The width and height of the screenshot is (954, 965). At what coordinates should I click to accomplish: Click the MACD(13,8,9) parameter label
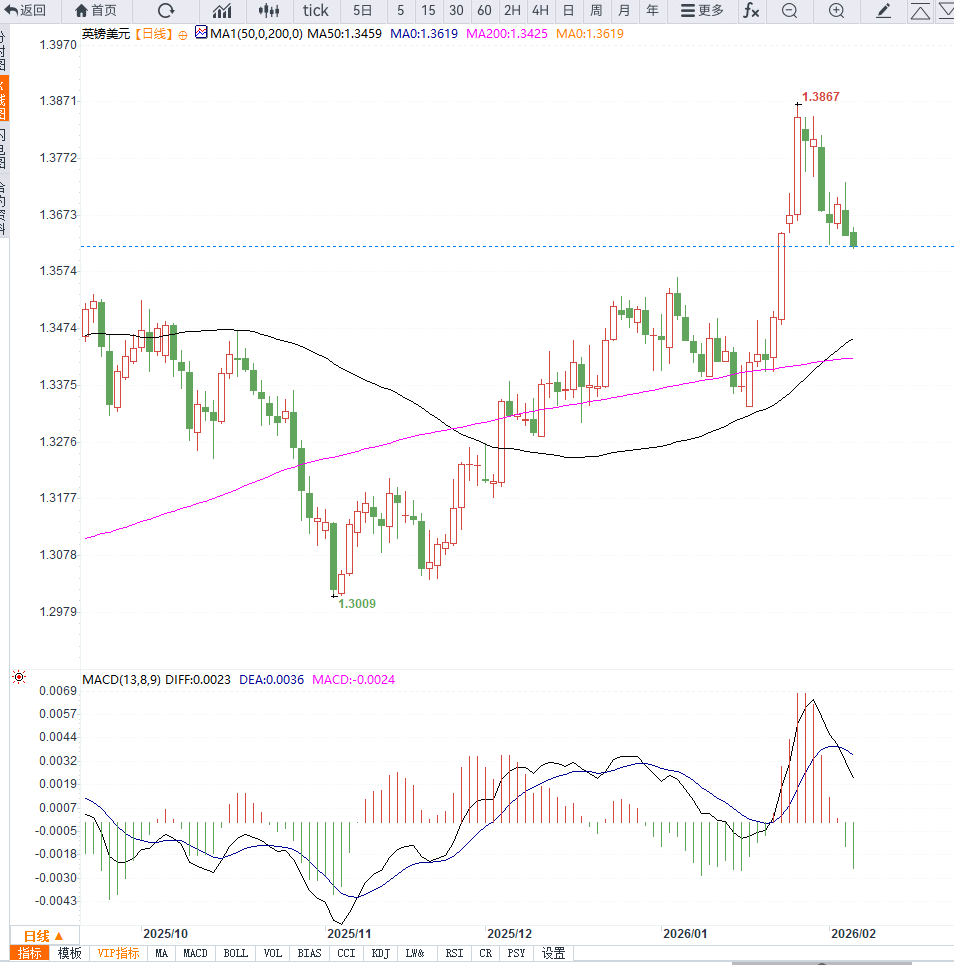121,679
